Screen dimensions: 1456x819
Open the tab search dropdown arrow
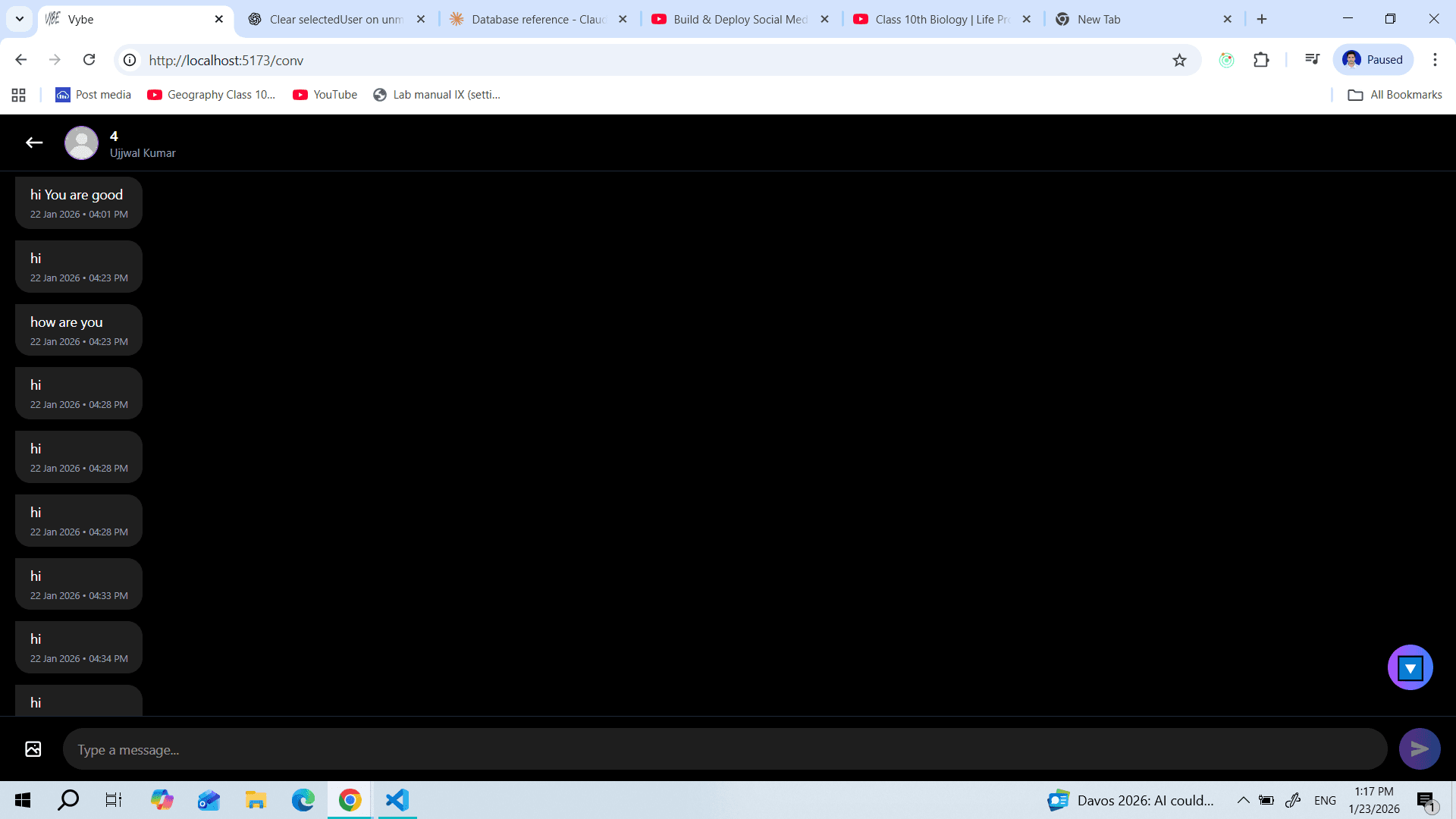pyautogui.click(x=19, y=19)
